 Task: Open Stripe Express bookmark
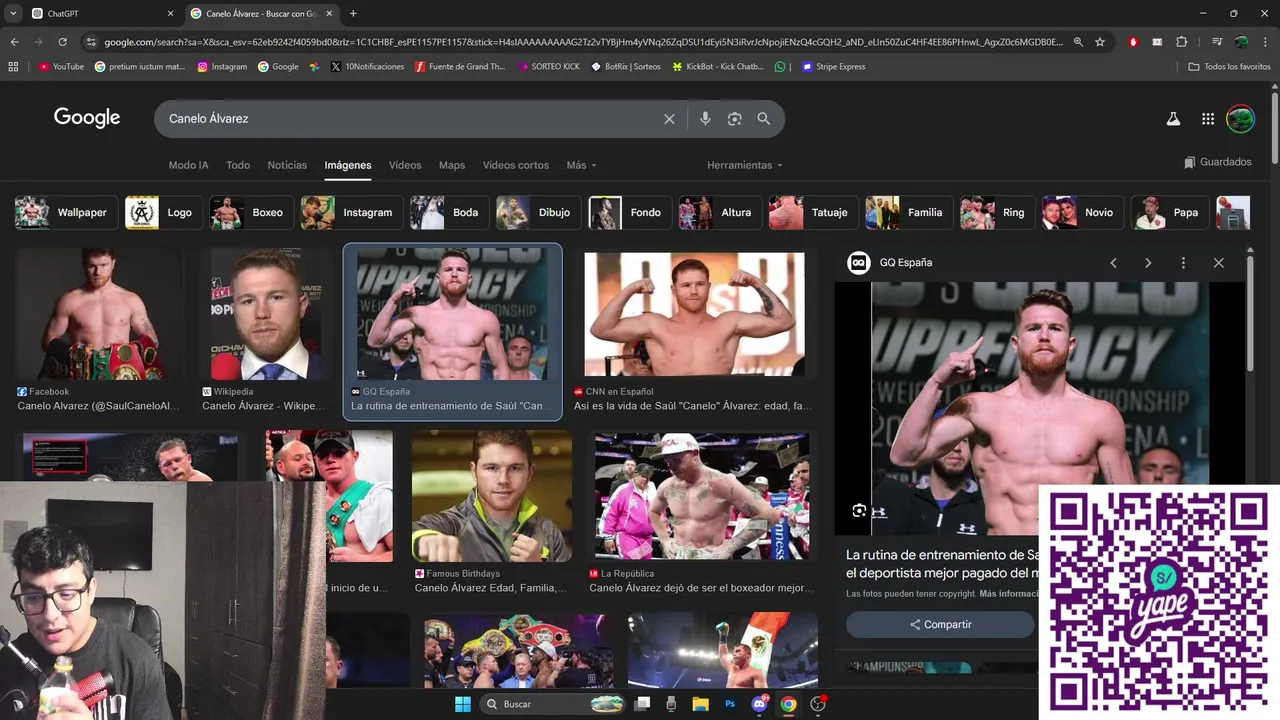833,67
